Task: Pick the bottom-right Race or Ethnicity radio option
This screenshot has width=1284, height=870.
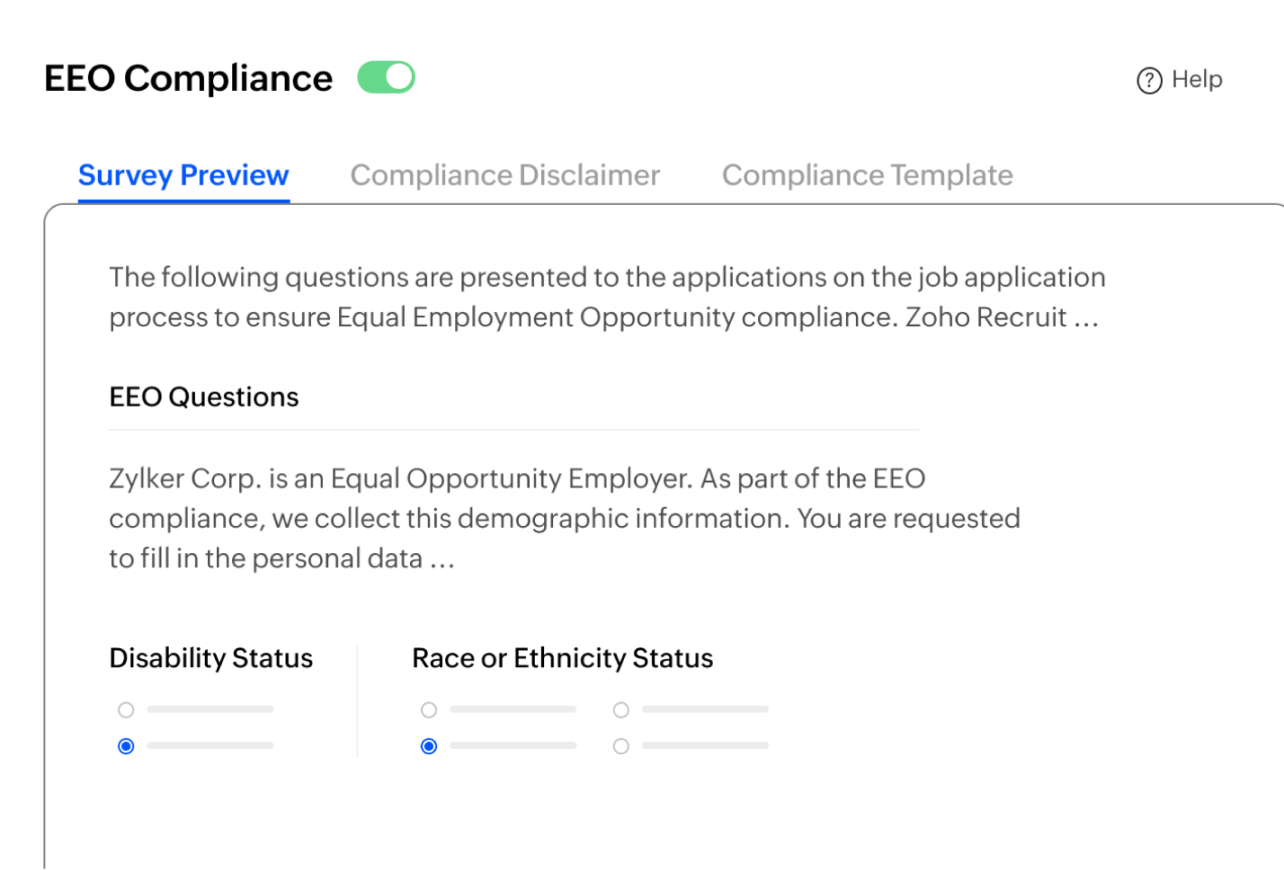Action: (x=621, y=746)
